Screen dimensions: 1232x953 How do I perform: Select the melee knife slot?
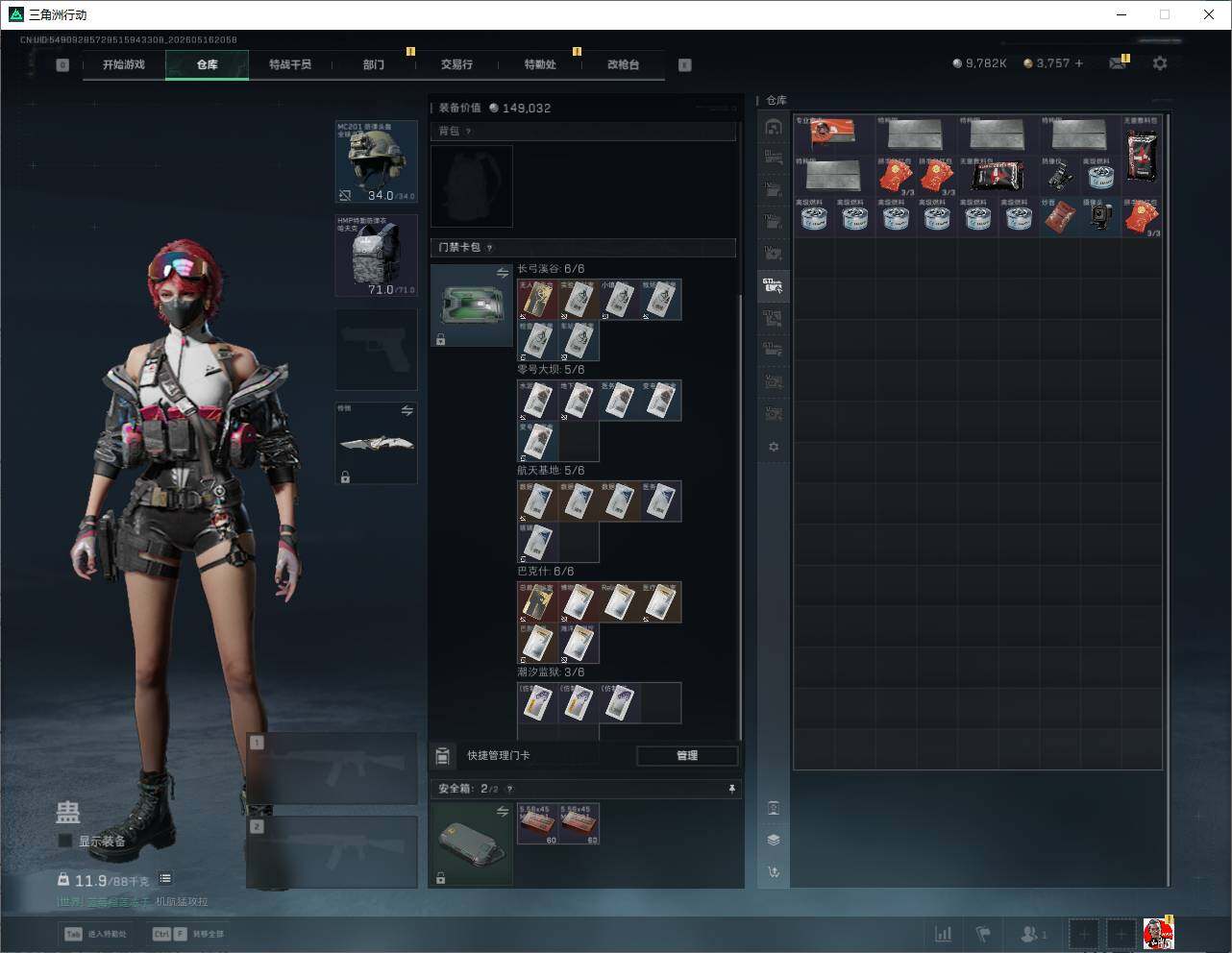(376, 443)
